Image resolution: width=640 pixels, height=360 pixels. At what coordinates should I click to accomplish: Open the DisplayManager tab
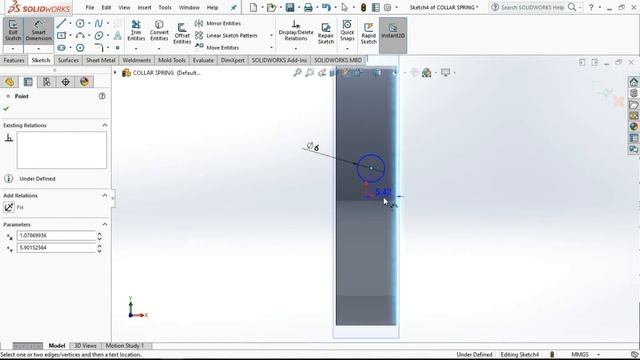point(84,82)
